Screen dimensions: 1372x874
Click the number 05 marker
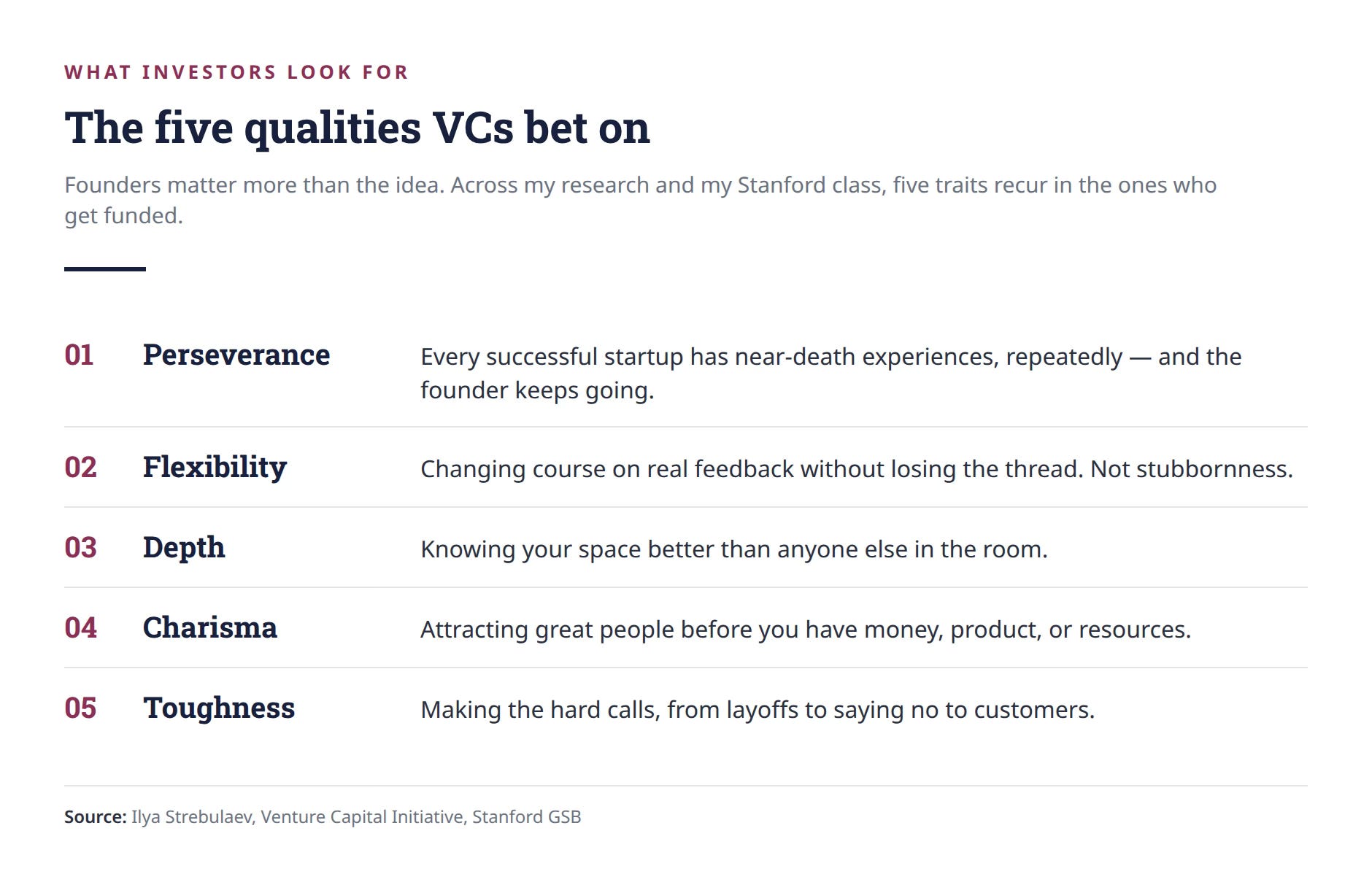(x=80, y=708)
